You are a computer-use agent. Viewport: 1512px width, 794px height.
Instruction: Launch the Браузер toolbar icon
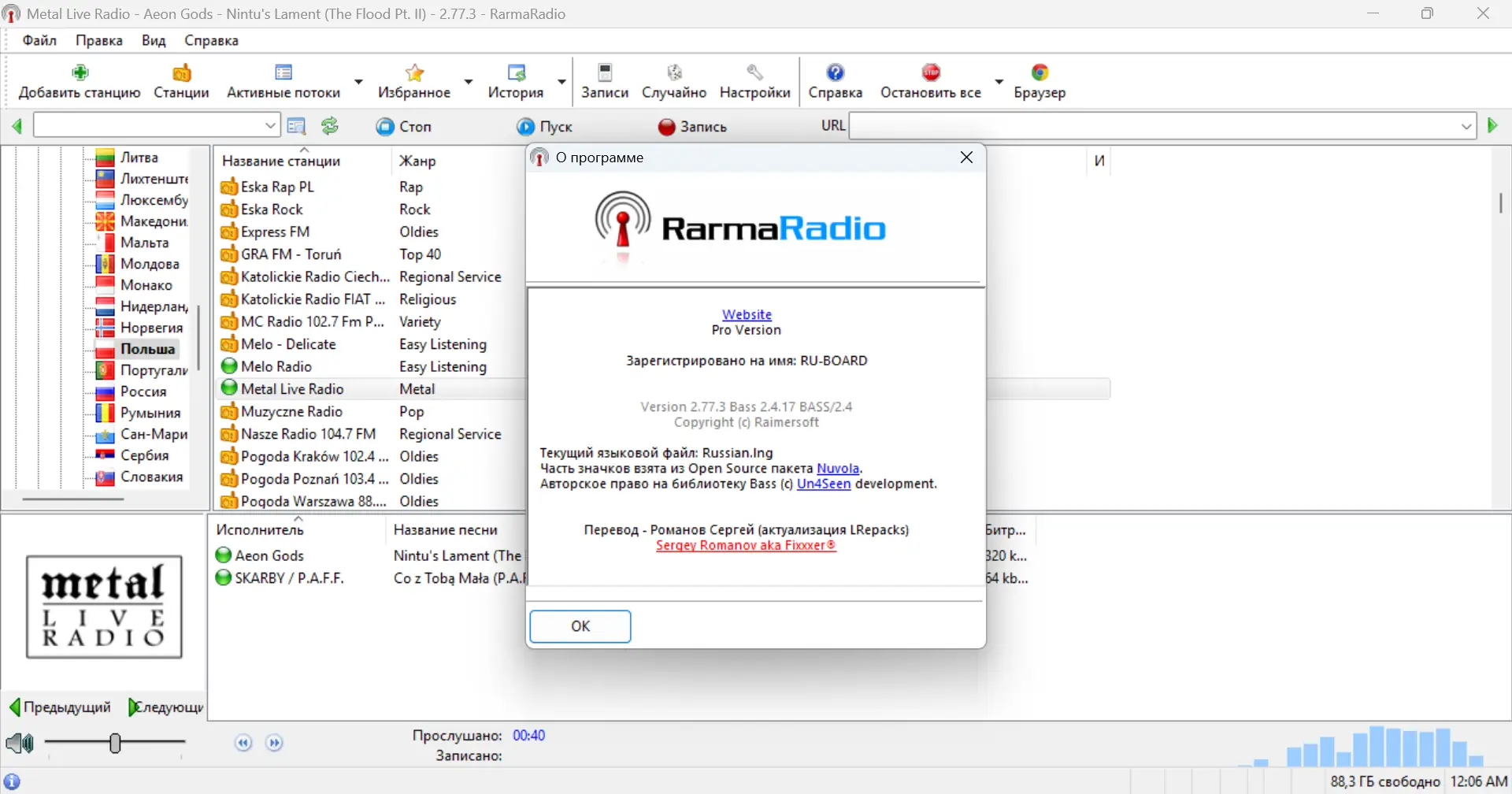[x=1039, y=72]
